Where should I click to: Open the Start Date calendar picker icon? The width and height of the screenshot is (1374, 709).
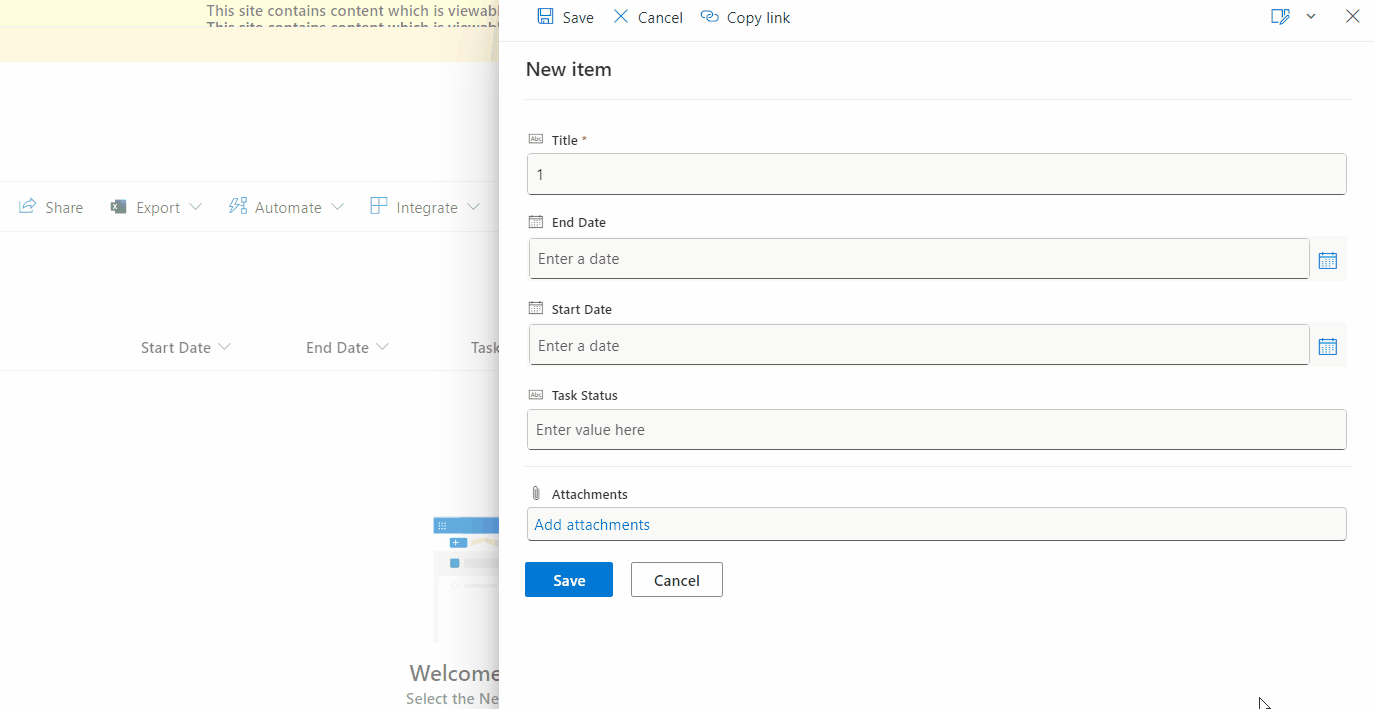tap(1327, 345)
